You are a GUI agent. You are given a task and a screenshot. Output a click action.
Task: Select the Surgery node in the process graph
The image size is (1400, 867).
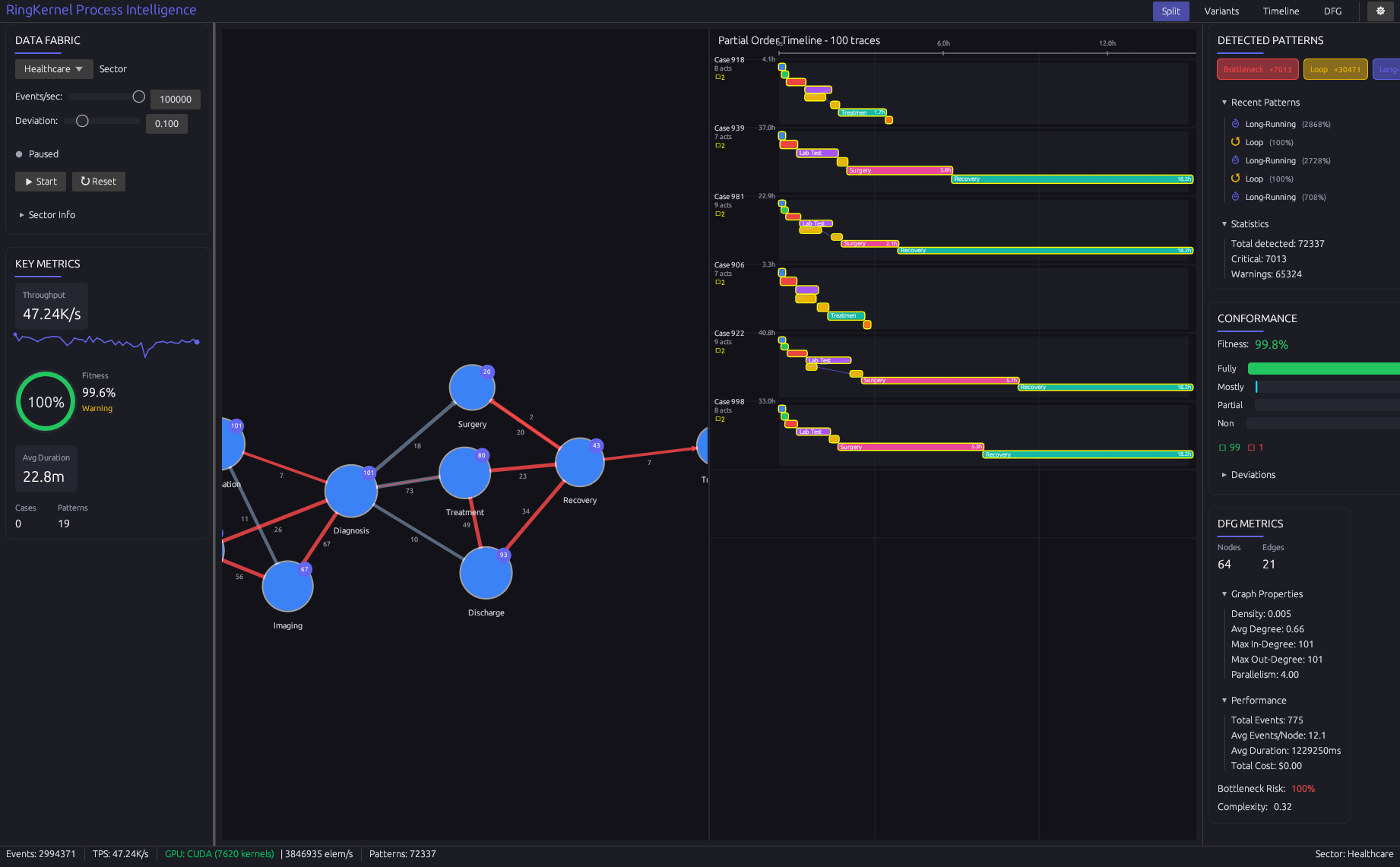tap(471, 388)
